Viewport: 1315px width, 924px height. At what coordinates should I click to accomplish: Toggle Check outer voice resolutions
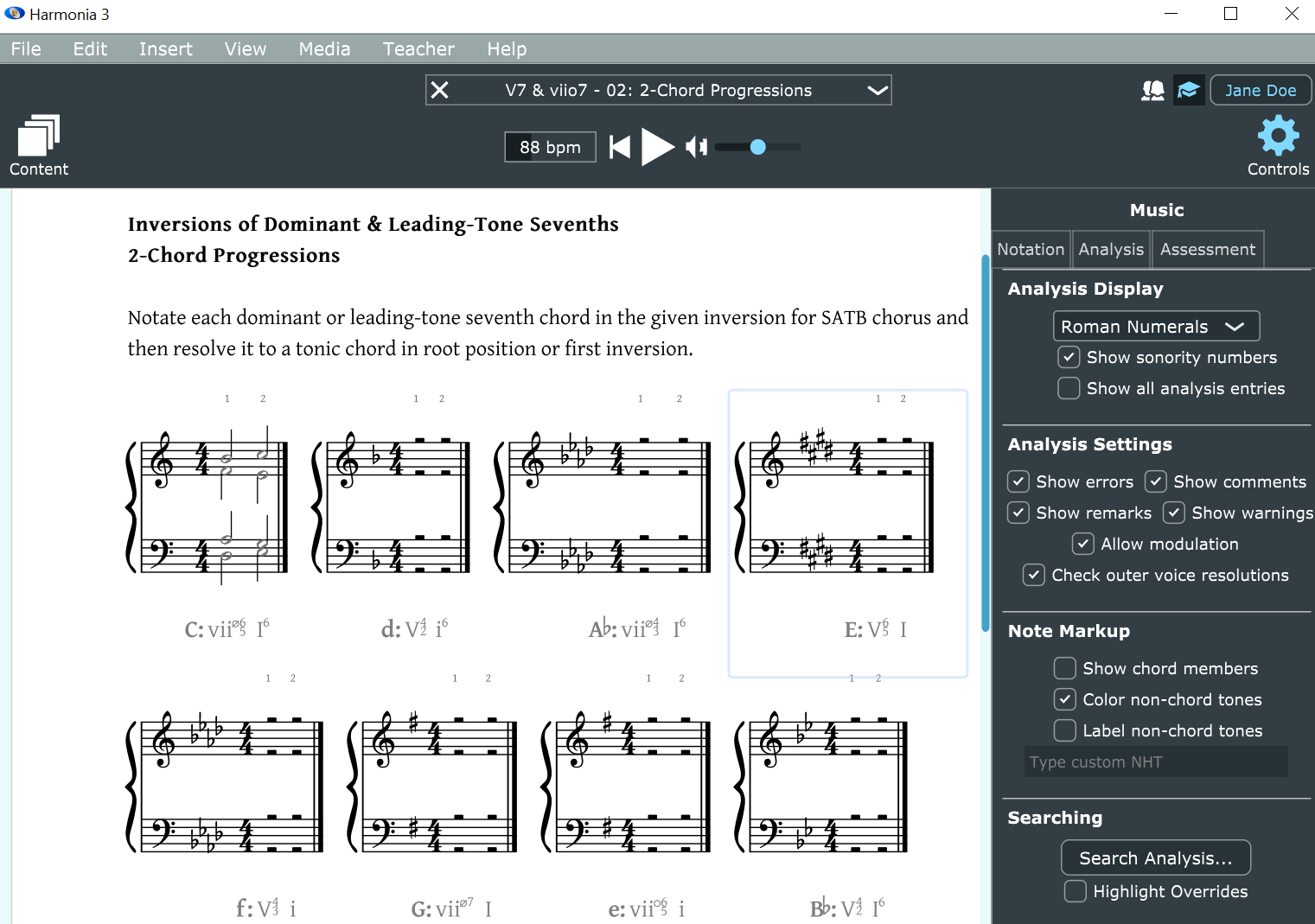click(1034, 575)
